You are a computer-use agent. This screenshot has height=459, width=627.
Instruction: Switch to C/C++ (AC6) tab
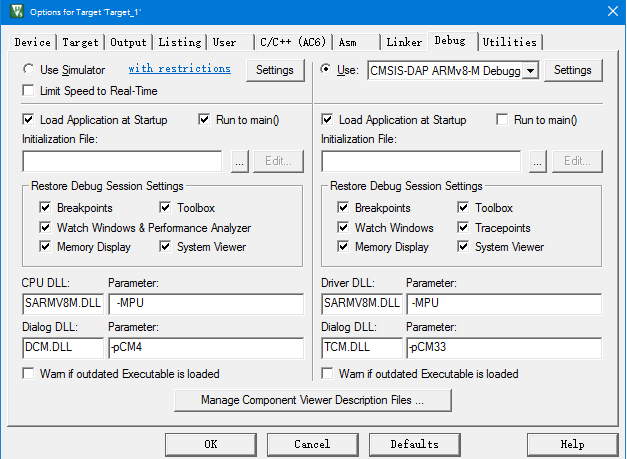point(293,42)
